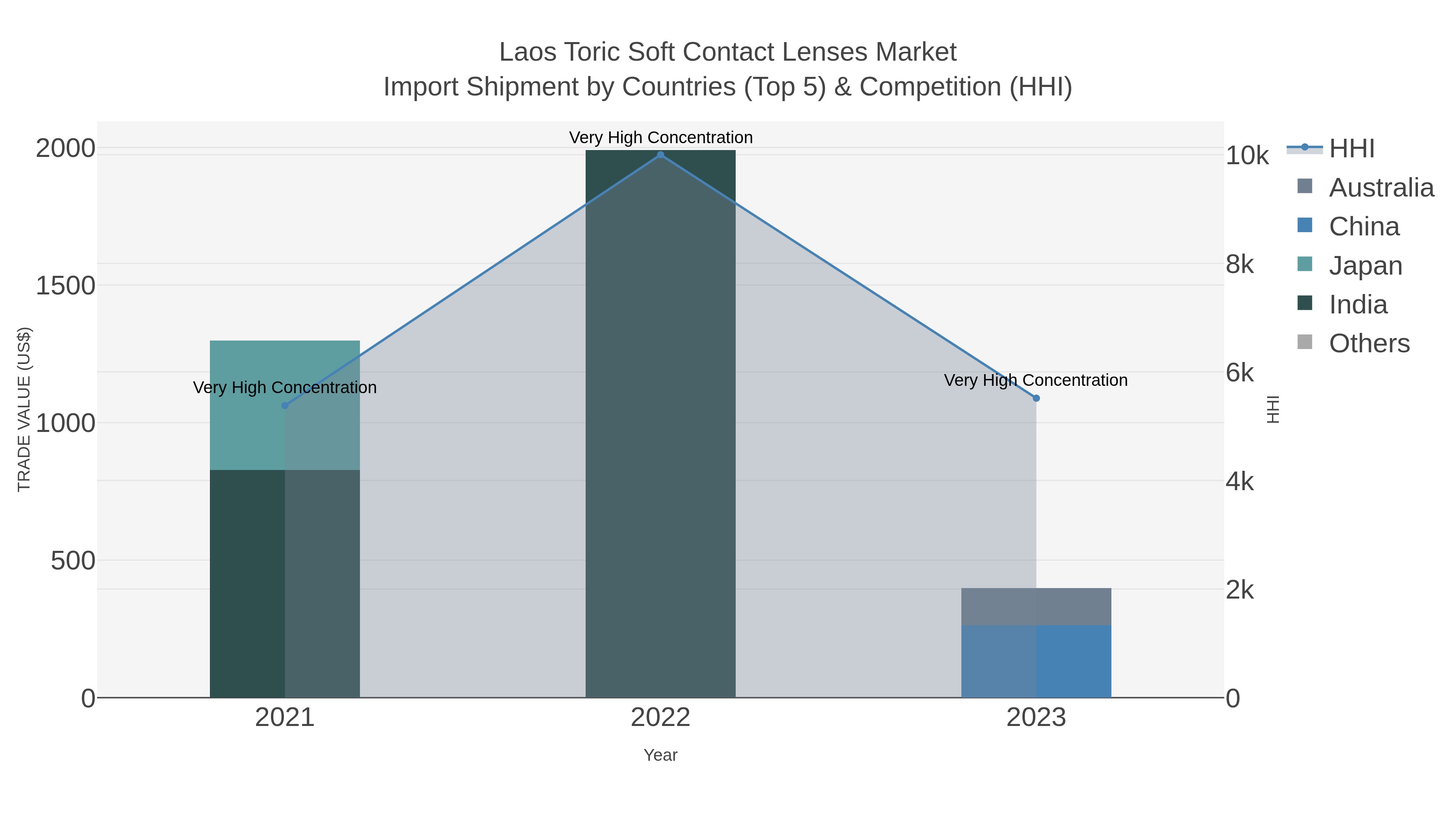Viewport: 1456px width, 819px height.
Task: Click the Japan teal legend swatch
Action: click(1304, 264)
